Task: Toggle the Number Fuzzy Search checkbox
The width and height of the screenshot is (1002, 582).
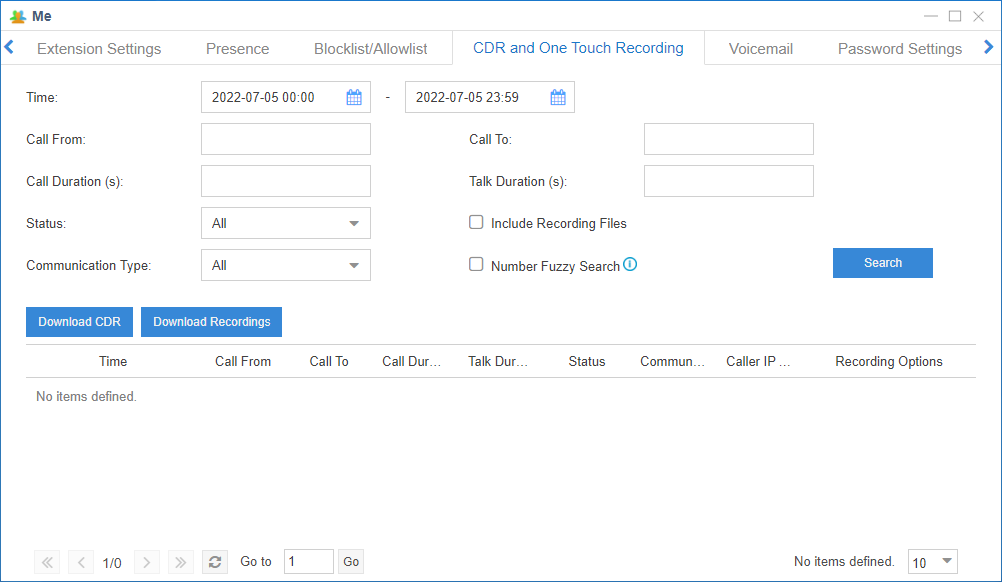Action: [x=477, y=265]
